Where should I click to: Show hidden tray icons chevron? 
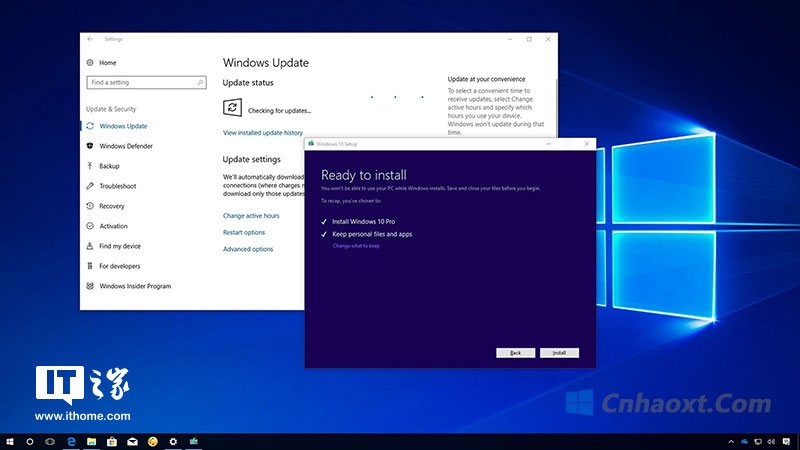(x=731, y=442)
